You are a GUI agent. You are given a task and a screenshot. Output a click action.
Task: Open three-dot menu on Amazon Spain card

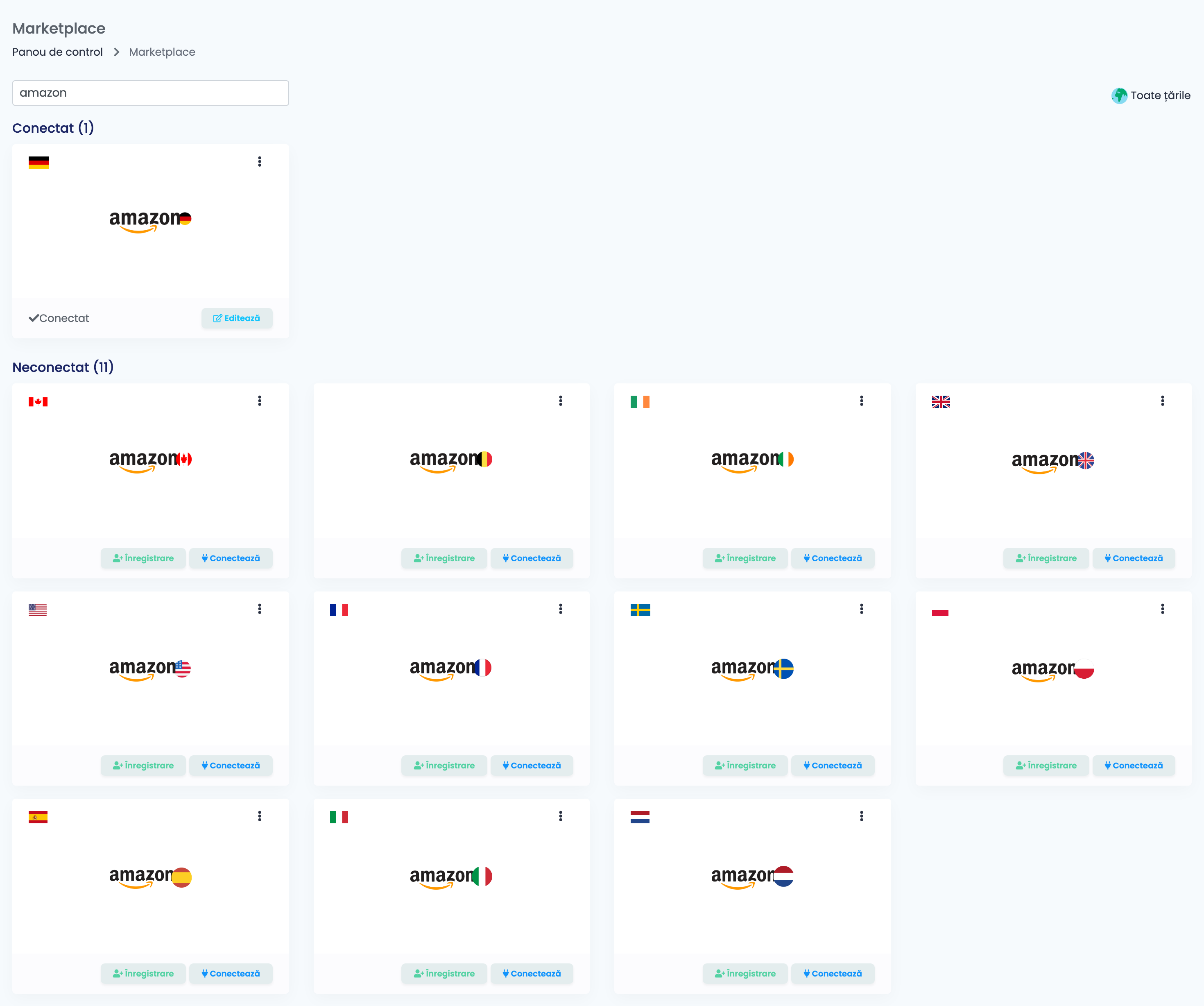pyautogui.click(x=260, y=816)
